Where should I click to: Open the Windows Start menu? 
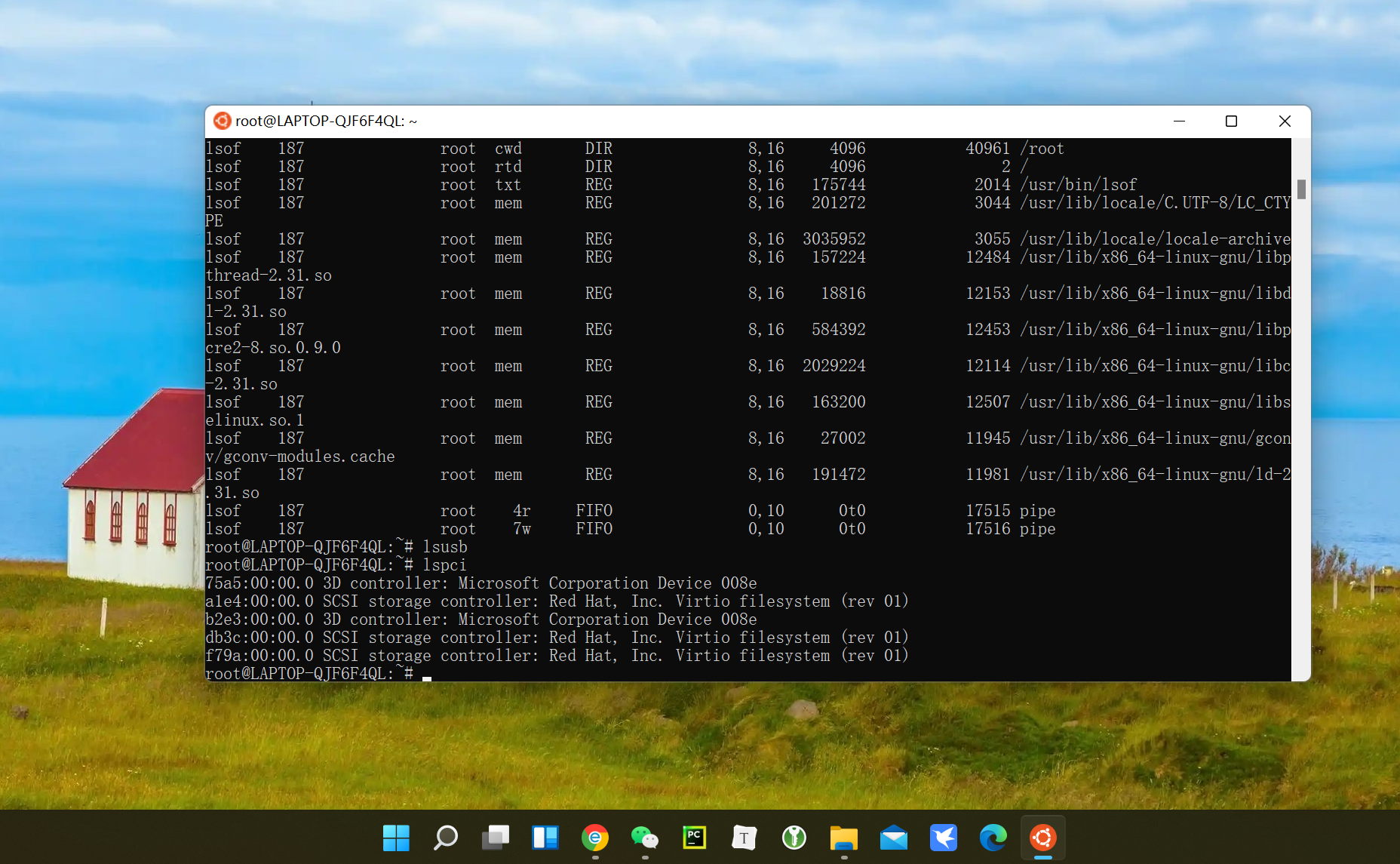click(x=396, y=838)
